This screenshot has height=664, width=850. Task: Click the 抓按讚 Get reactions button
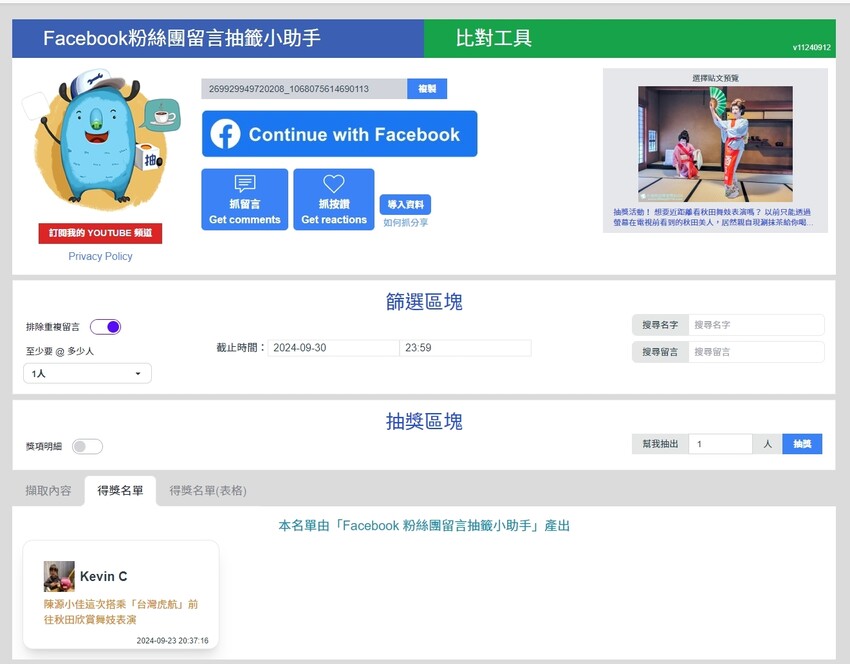pos(334,199)
